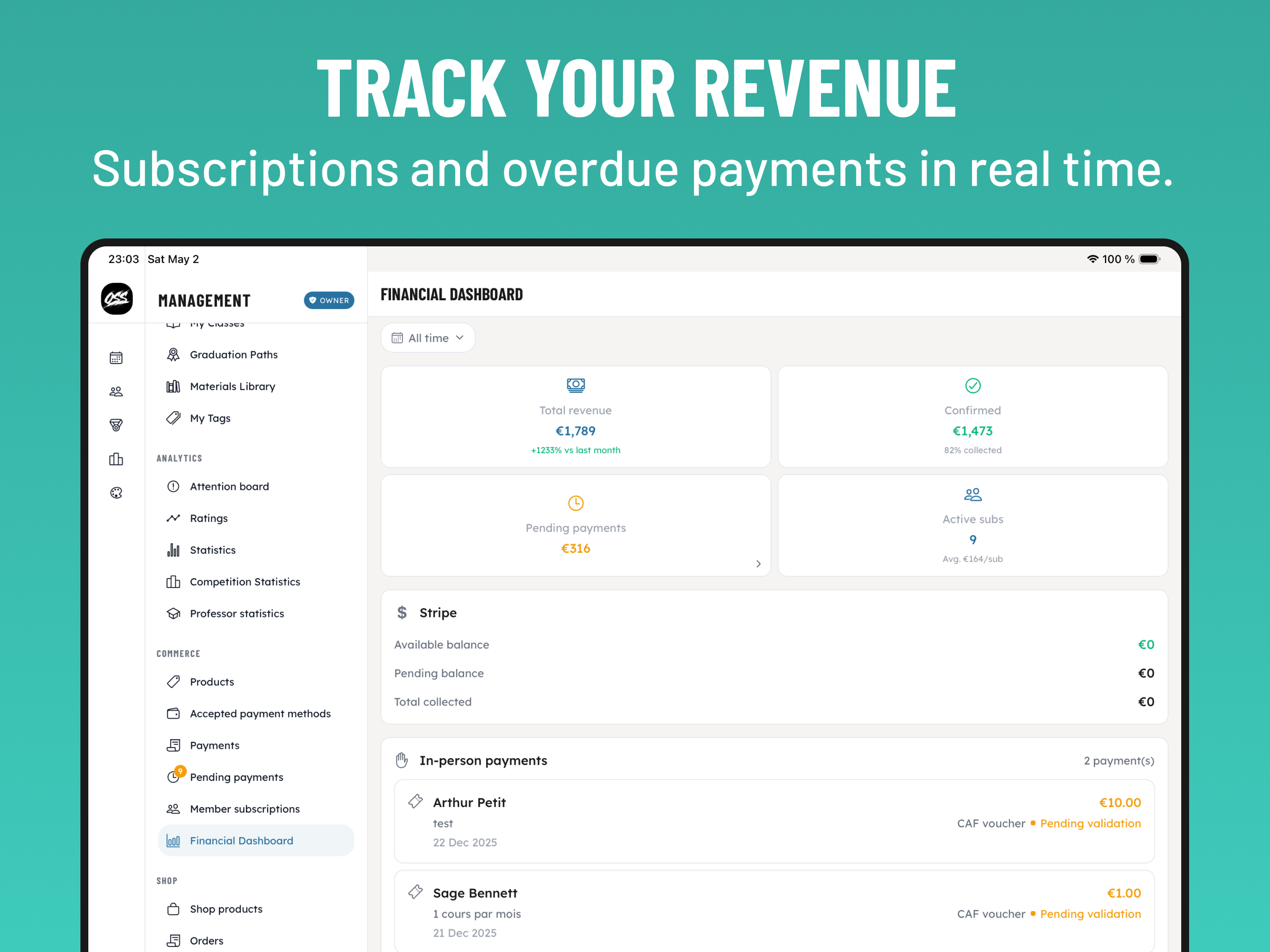Screen dimensions: 1270x952
Task: Click the Stripe dollar sign icon
Action: pos(402,613)
